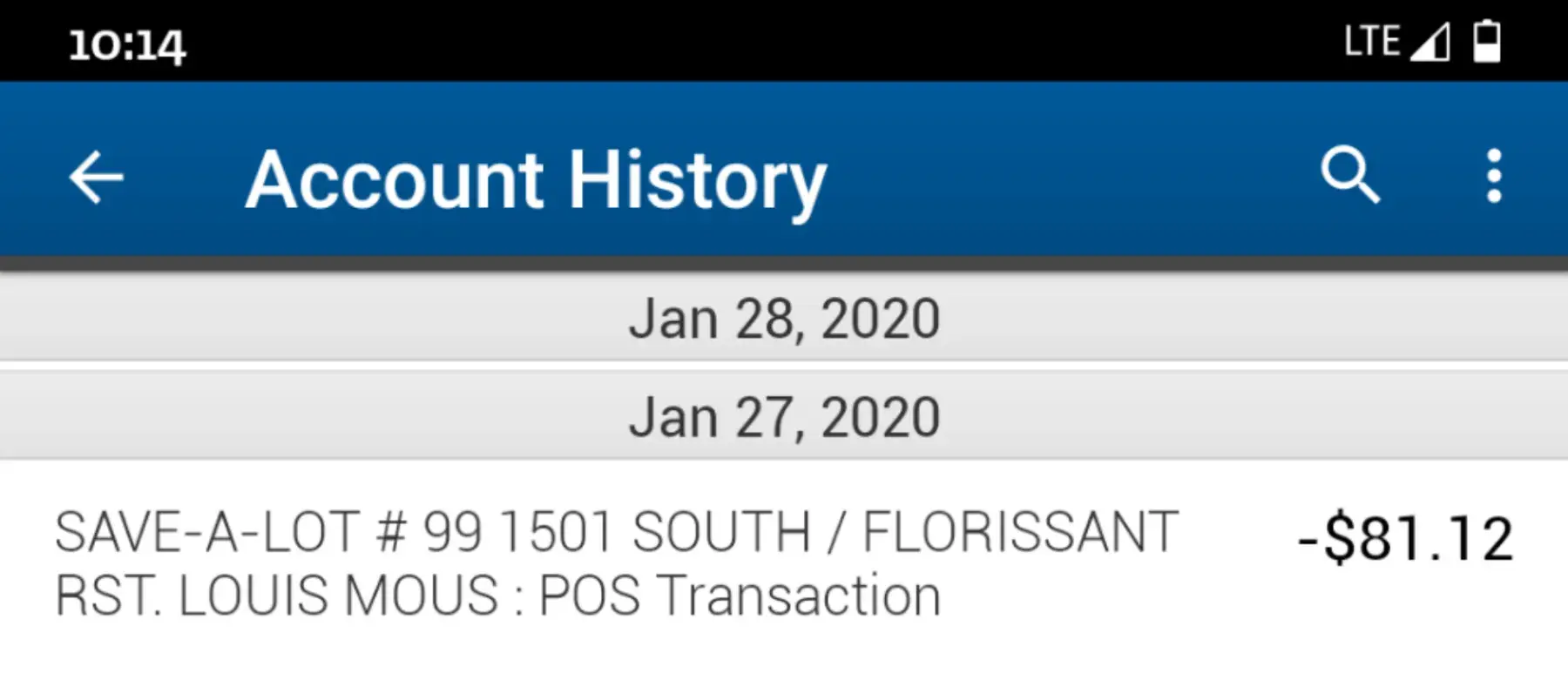Click the FLORISSANT text in the transaction

[1020, 532]
